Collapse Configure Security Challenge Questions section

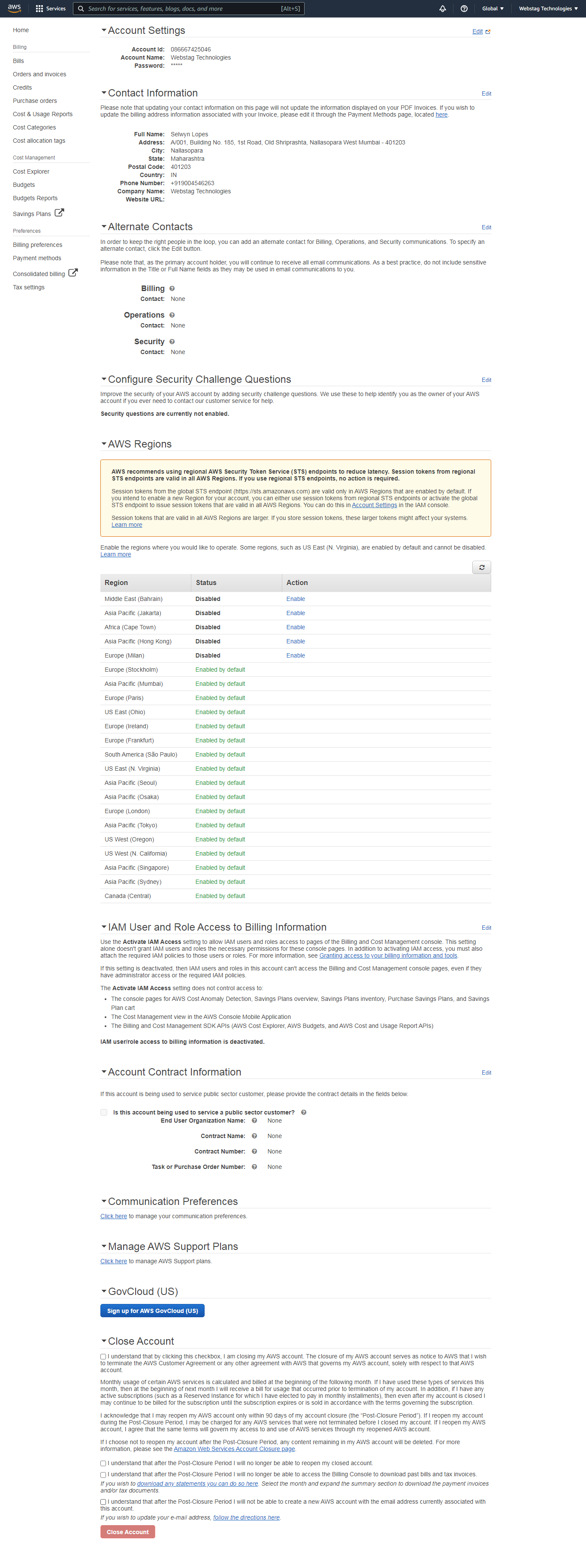point(103,378)
